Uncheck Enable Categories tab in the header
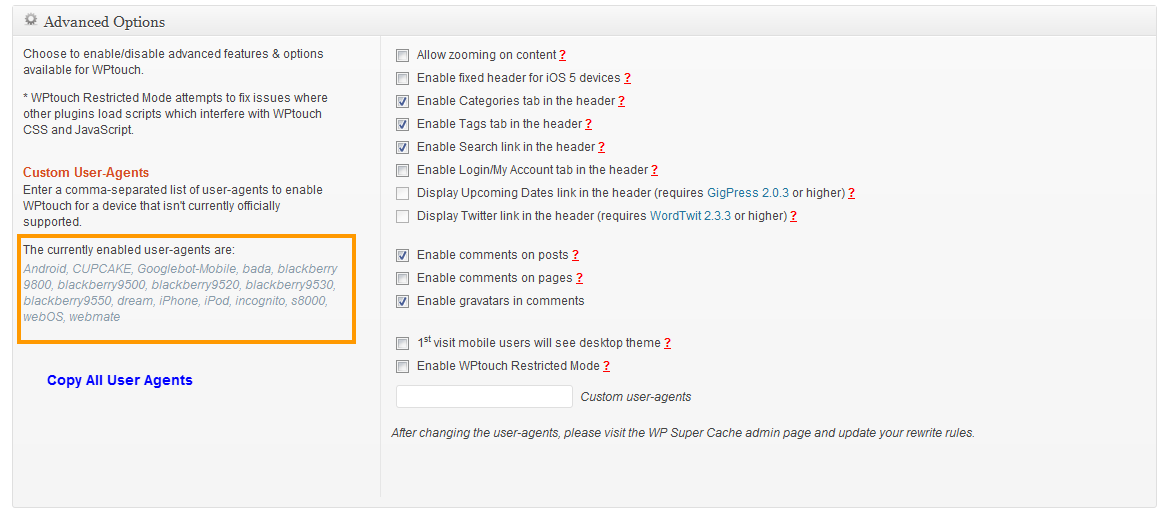Viewport: 1168px width, 515px height. coord(403,101)
